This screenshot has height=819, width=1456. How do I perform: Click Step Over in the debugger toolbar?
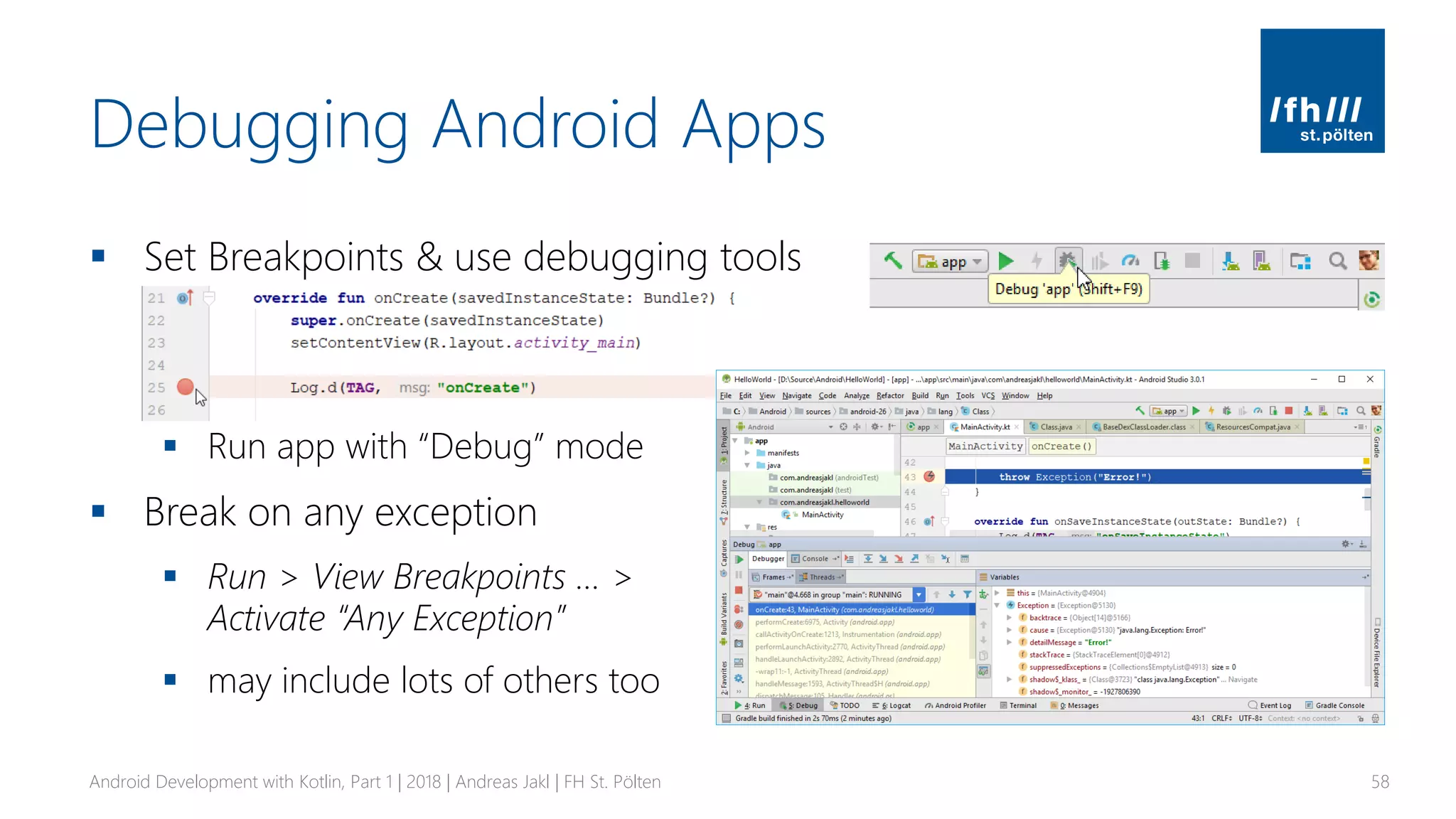click(868, 559)
